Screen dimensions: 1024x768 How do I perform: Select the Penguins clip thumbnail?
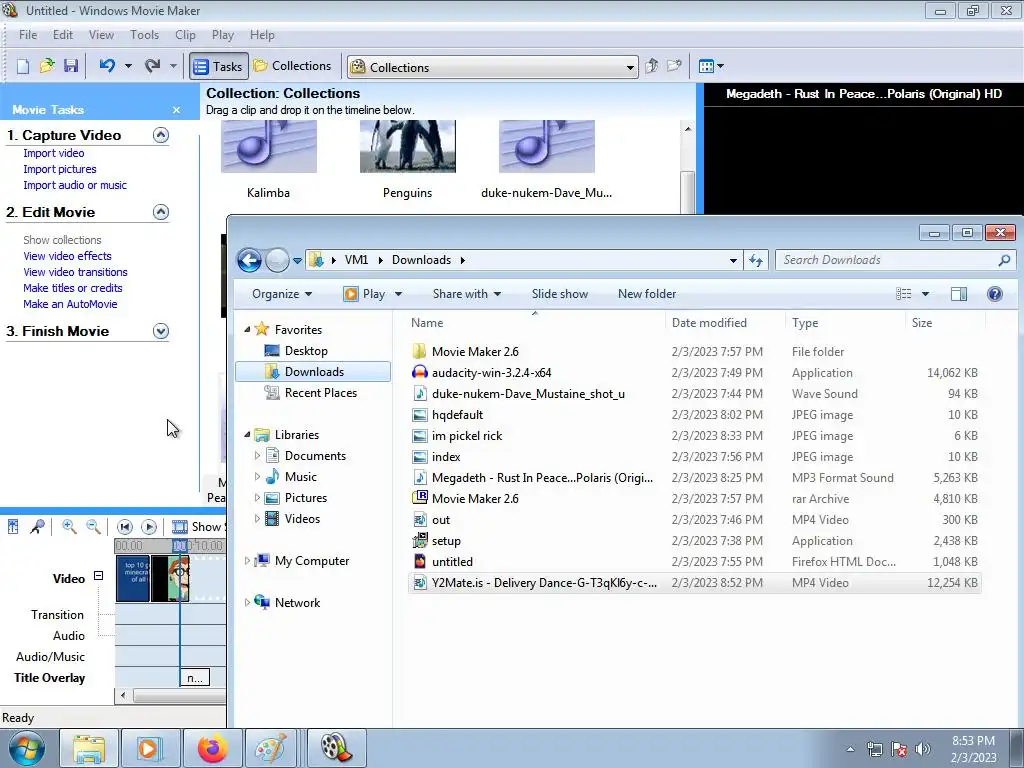408,147
